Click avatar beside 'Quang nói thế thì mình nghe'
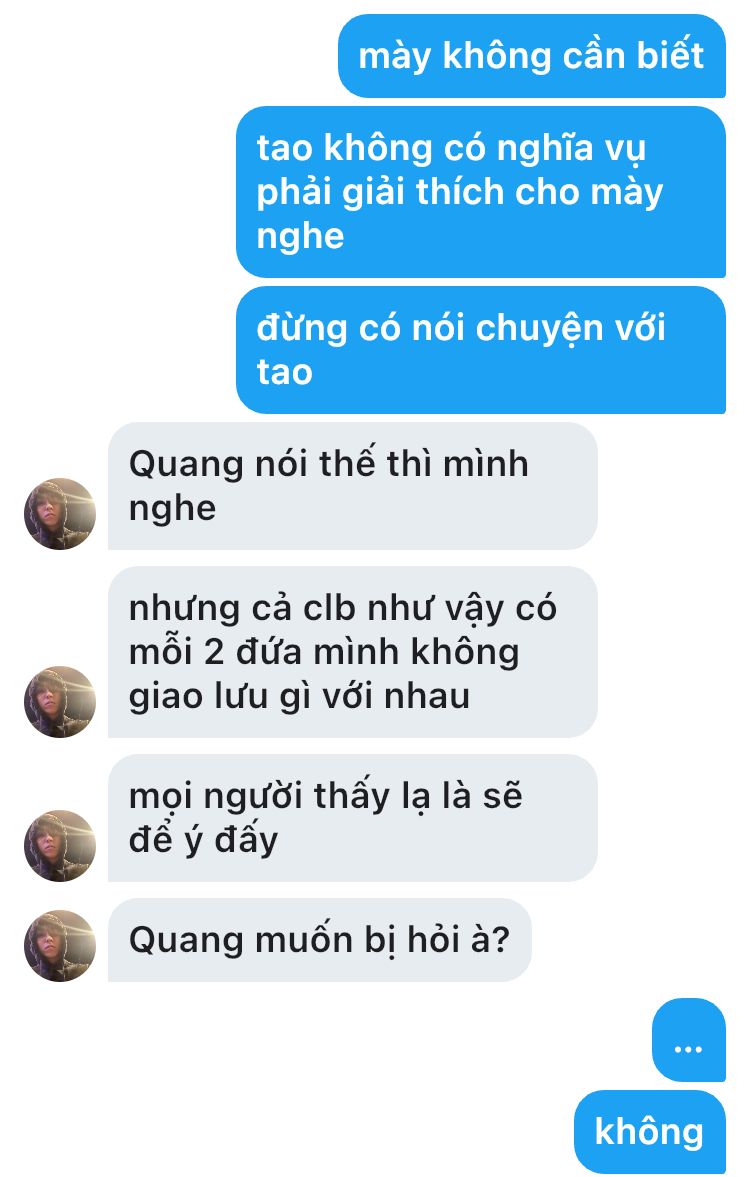Screen dimensions: 750x1177 point(60,514)
